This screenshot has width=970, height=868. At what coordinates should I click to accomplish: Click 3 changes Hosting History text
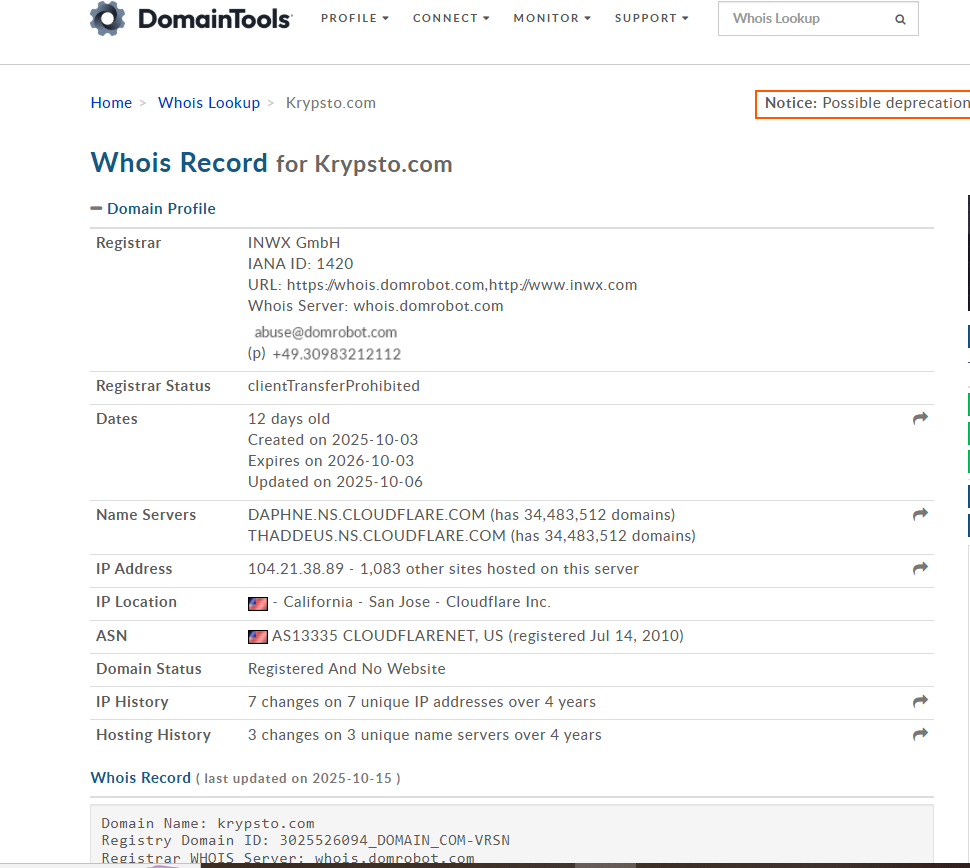coord(424,734)
